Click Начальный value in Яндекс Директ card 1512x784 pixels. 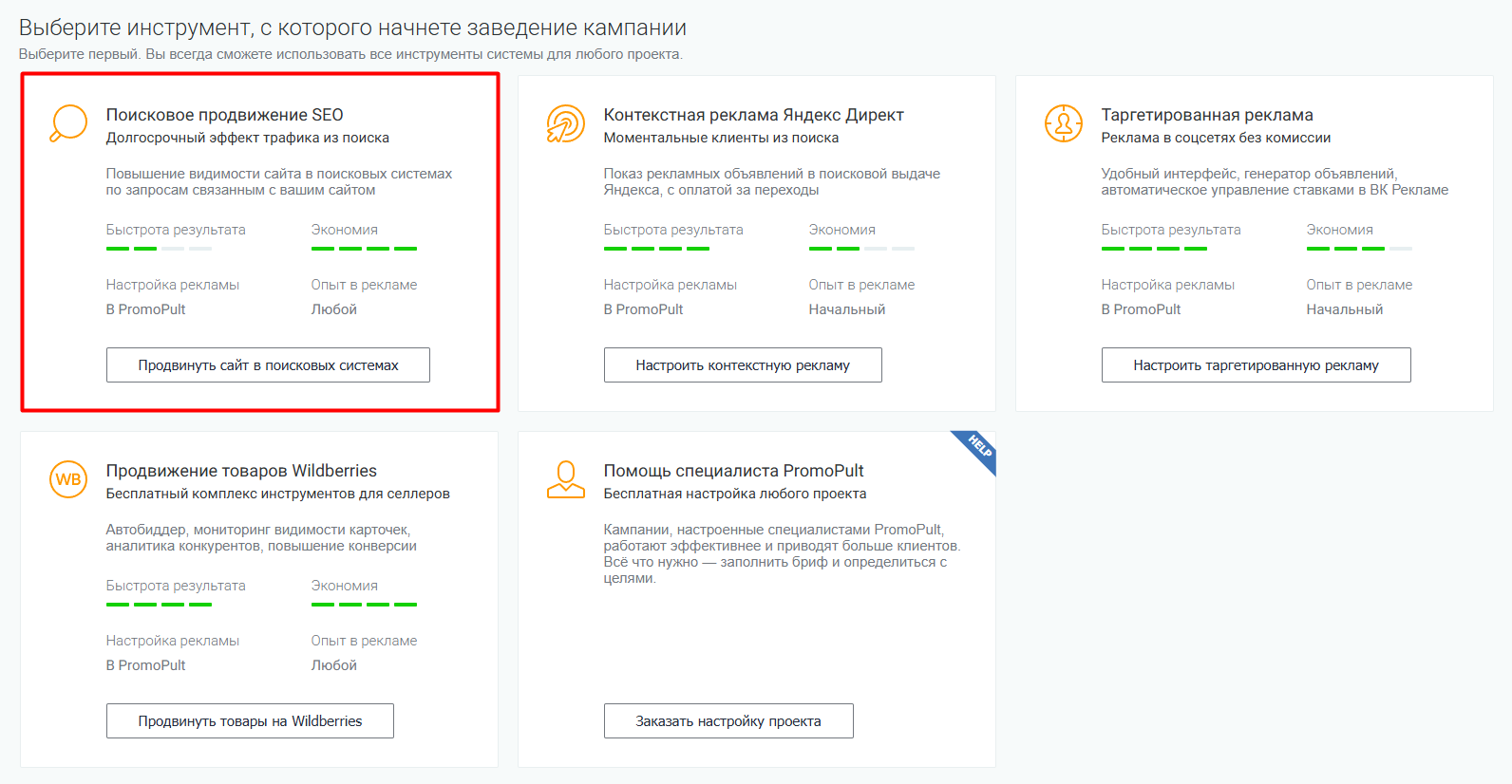click(x=847, y=309)
